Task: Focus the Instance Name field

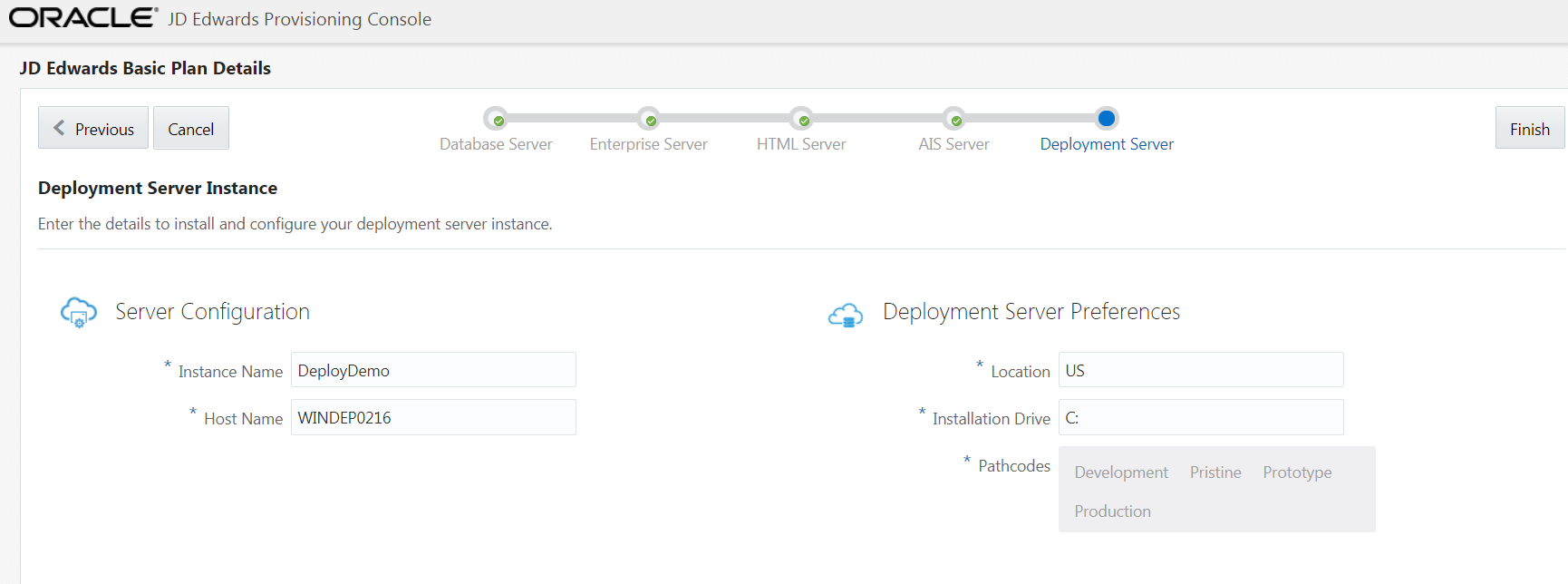Action: pyautogui.click(x=433, y=370)
